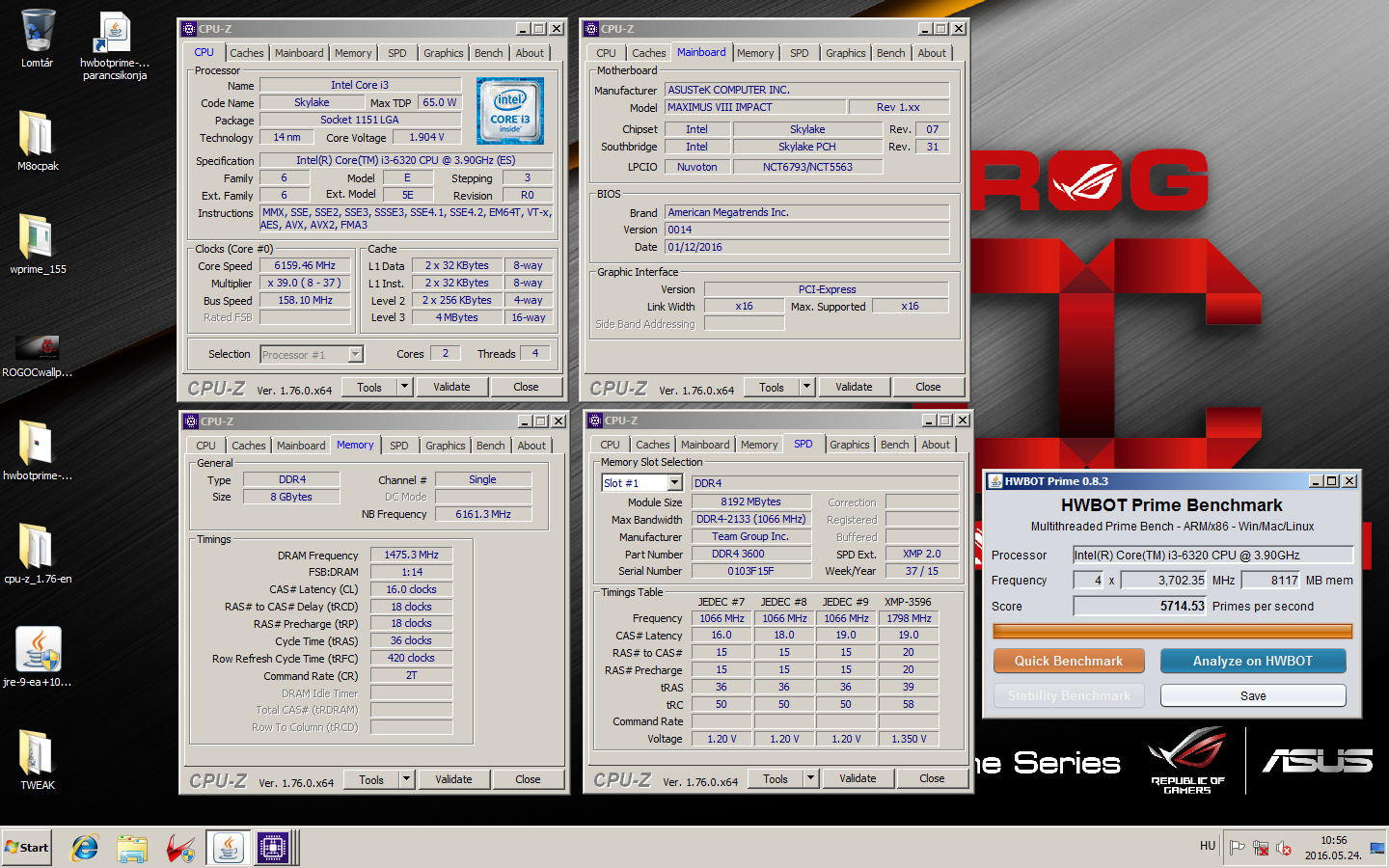Click the HWBOT Score field 5714.53
Screen dimensions: 1389x868
click(x=1140, y=606)
